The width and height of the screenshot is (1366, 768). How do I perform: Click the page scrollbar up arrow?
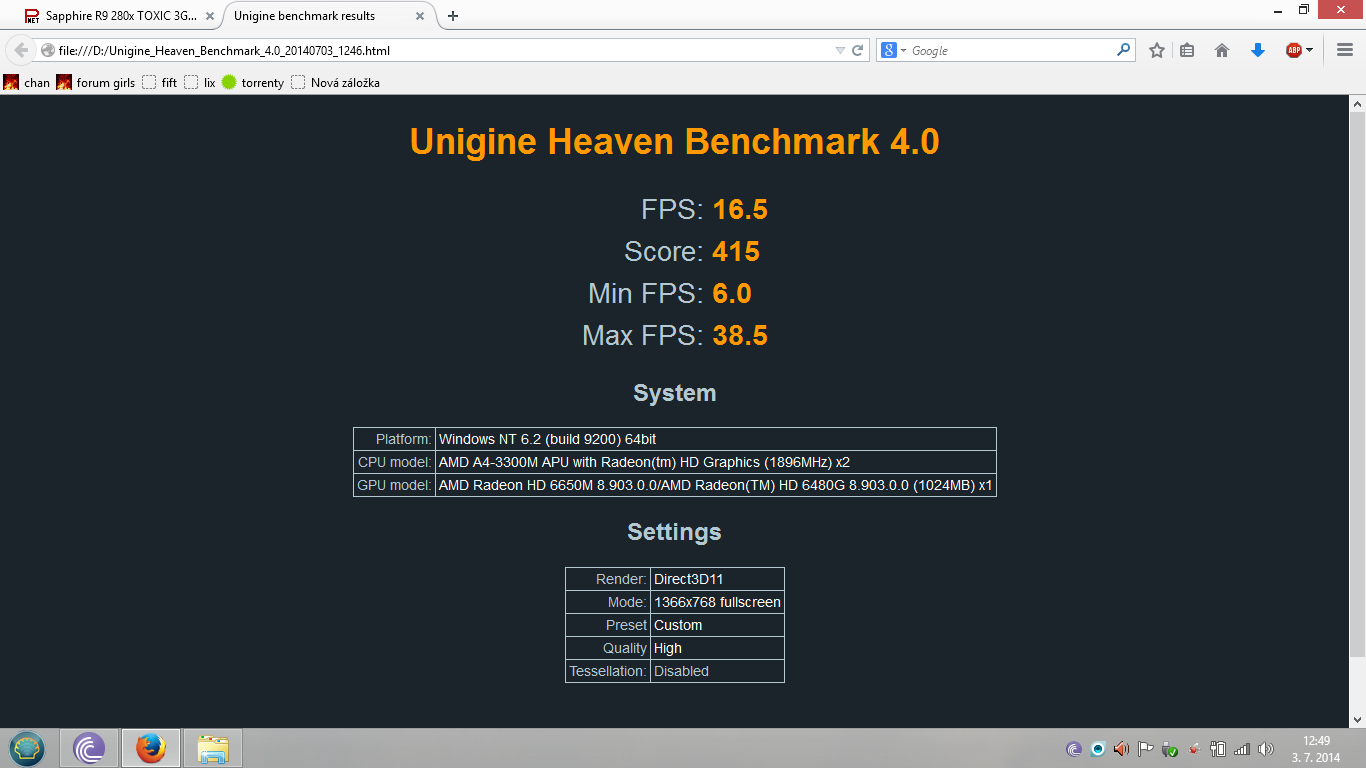point(1358,104)
